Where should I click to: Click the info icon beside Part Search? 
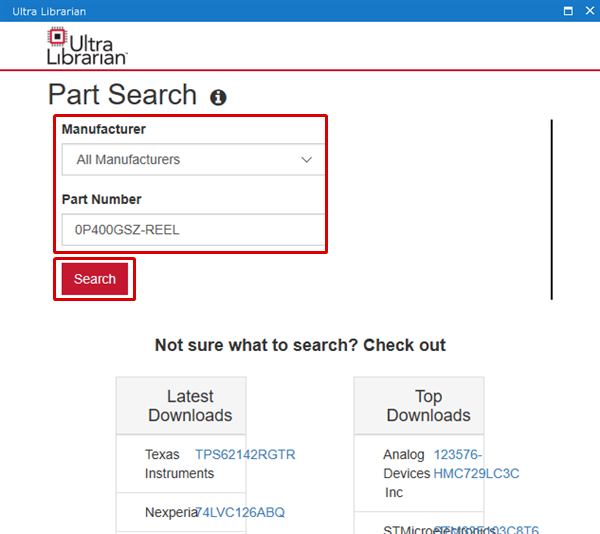pyautogui.click(x=218, y=98)
